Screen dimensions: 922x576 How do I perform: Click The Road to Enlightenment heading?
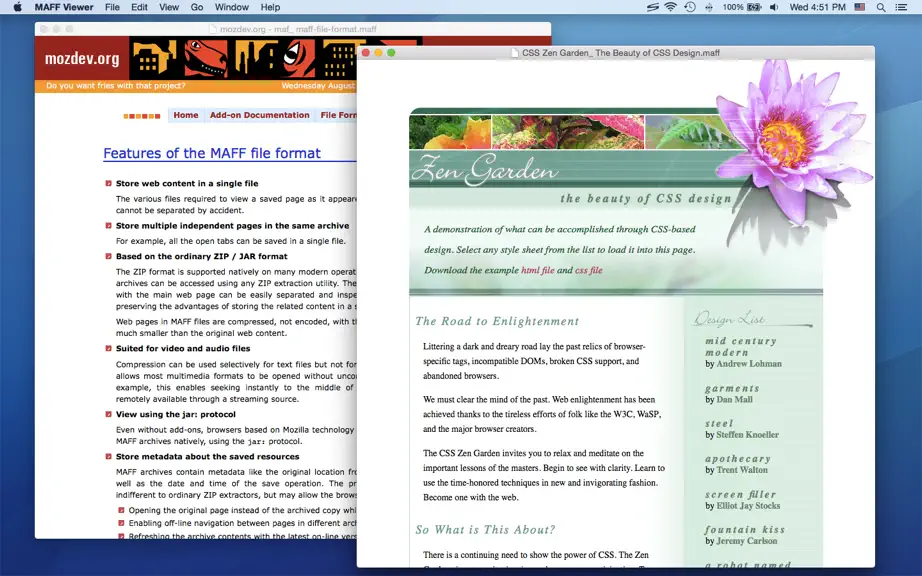[497, 322]
